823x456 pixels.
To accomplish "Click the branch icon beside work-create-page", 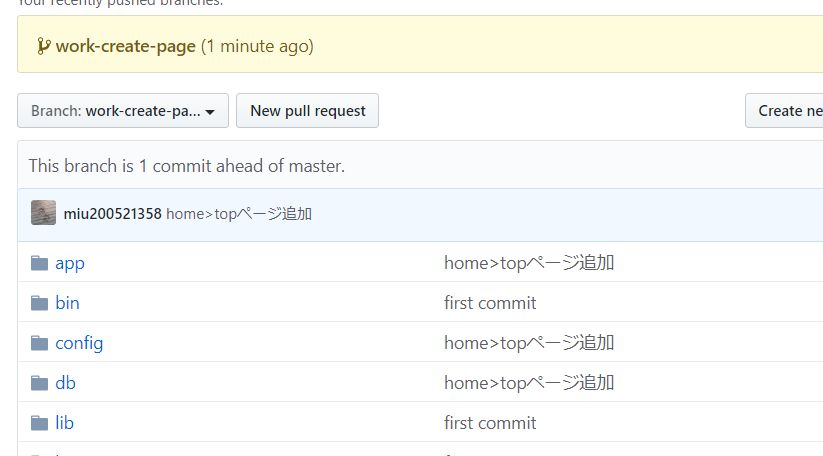I will 44,46.
